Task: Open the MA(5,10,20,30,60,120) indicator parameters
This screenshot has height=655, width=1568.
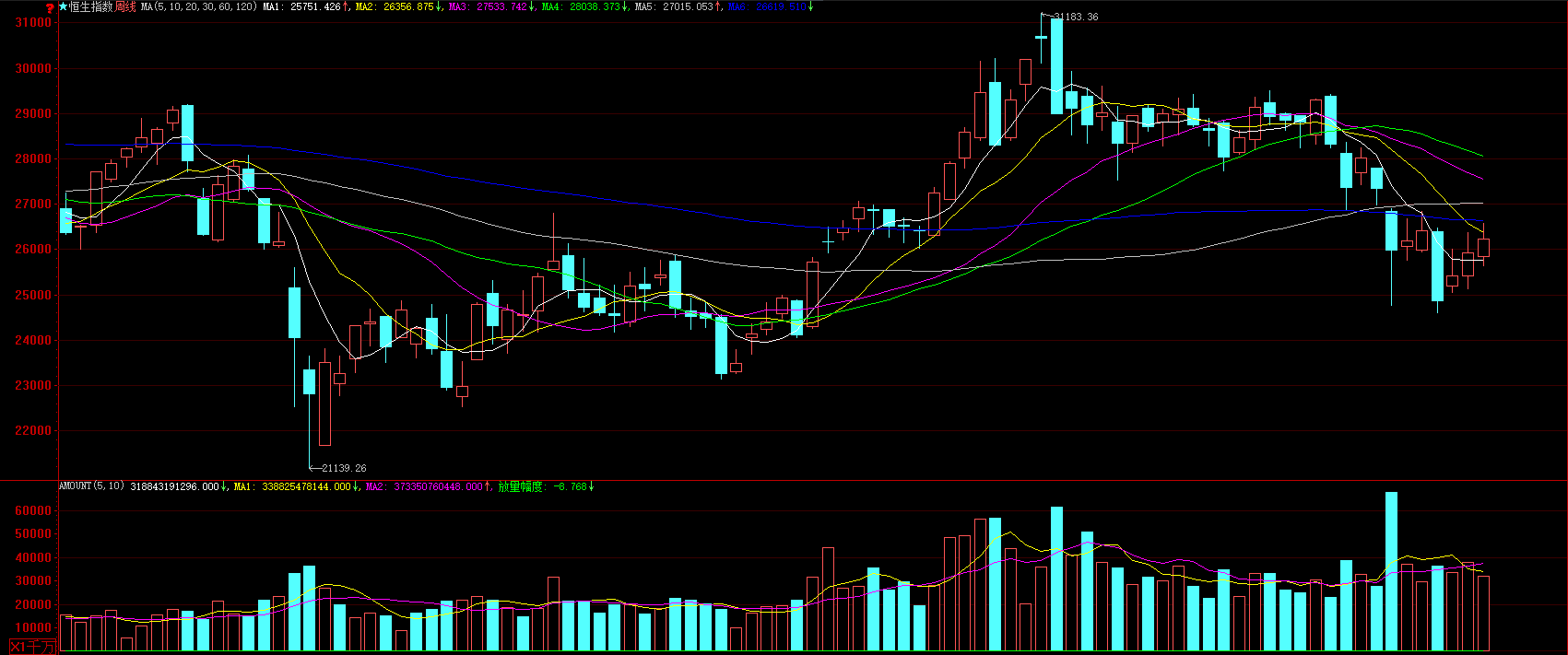Action: click(198, 6)
